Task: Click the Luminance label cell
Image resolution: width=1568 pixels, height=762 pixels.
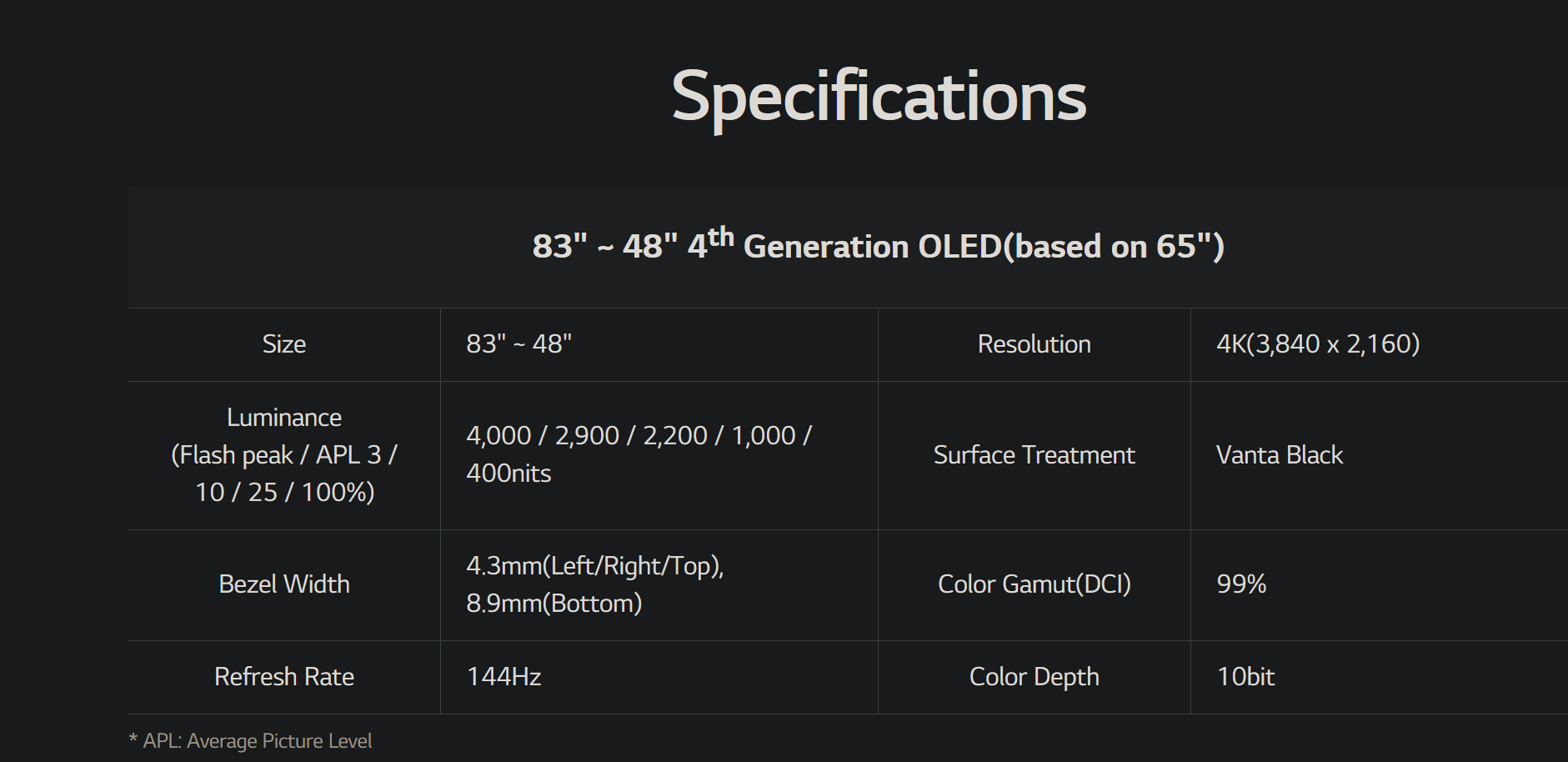Action: [284, 454]
